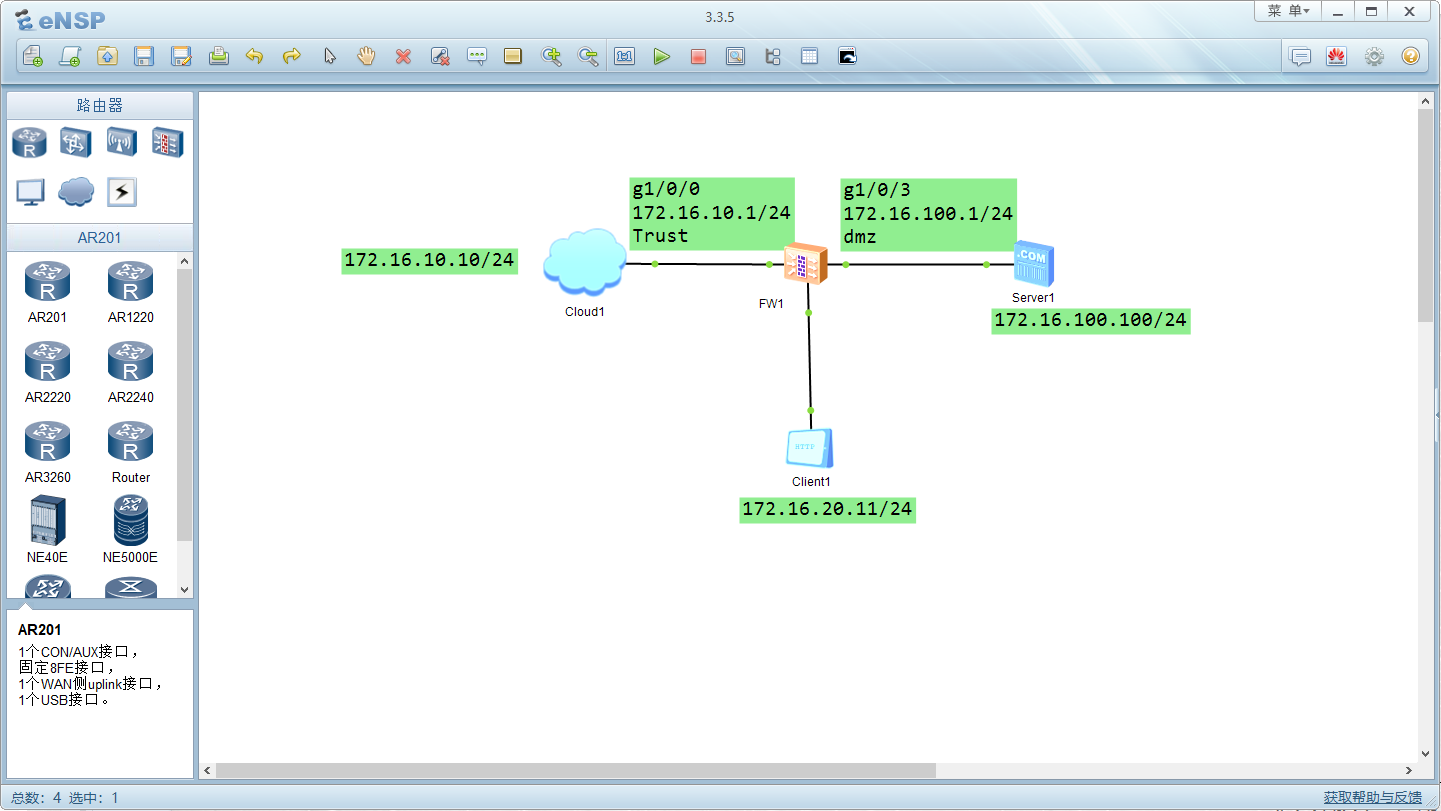Save the current topology

[144, 56]
